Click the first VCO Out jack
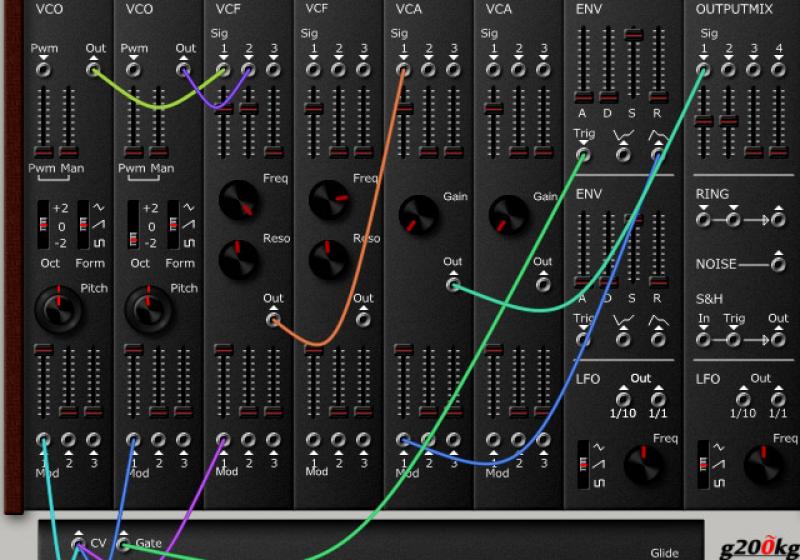Viewport: 800px width, 560px height. coord(93,69)
